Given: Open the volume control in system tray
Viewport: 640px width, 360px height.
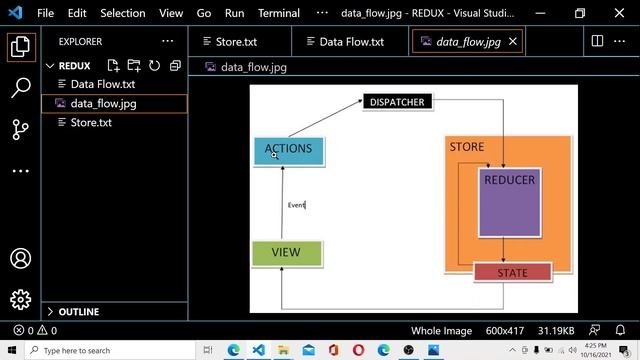Looking at the screenshot, I should (x=573, y=350).
